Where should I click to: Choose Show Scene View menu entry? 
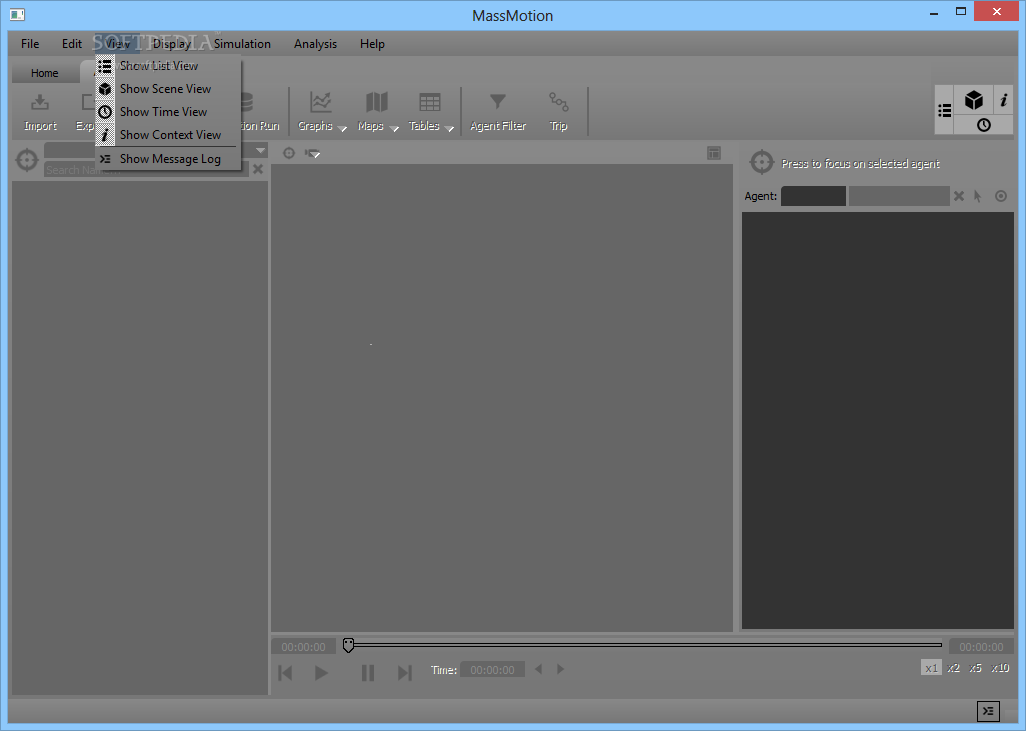[x=168, y=89]
